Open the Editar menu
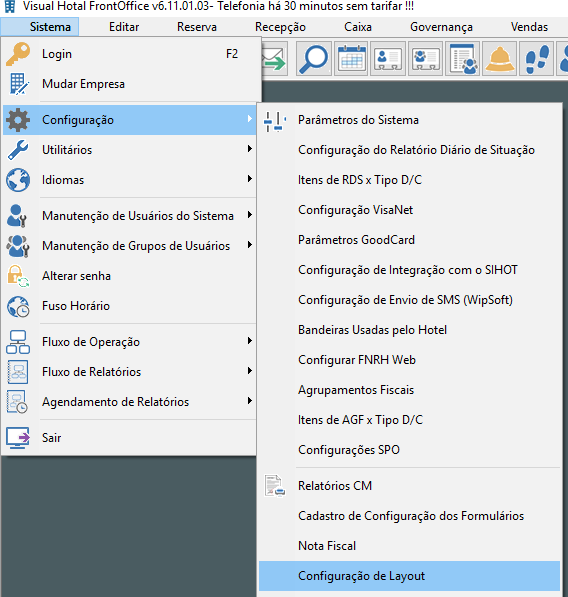 click(x=124, y=27)
